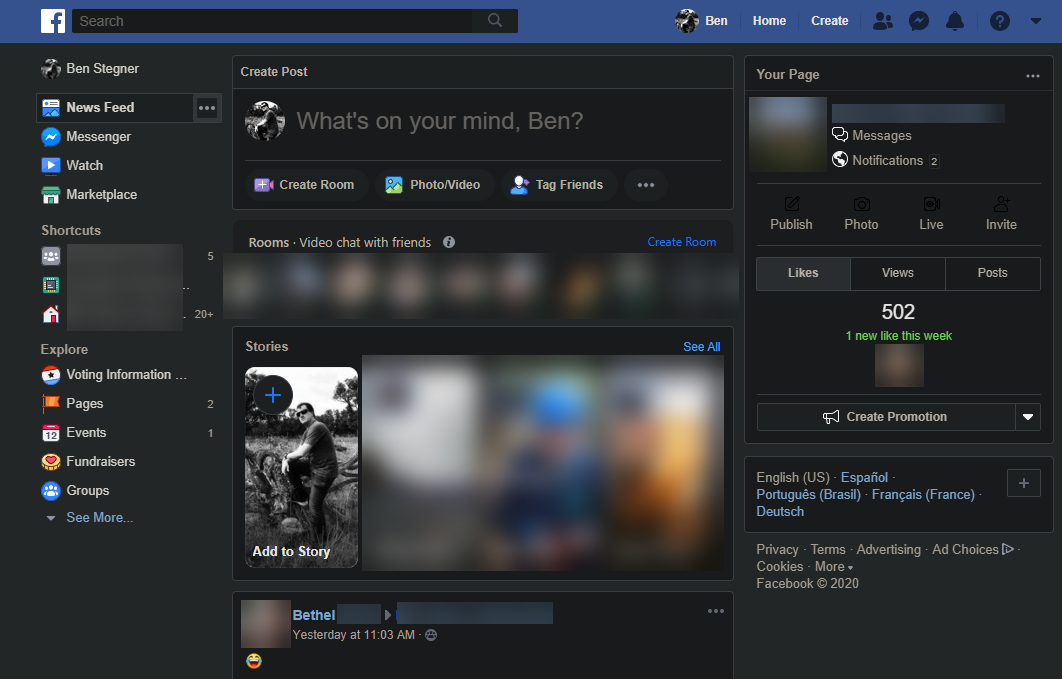Select the Home menu item
This screenshot has height=679, width=1062.
pyautogui.click(x=769, y=20)
